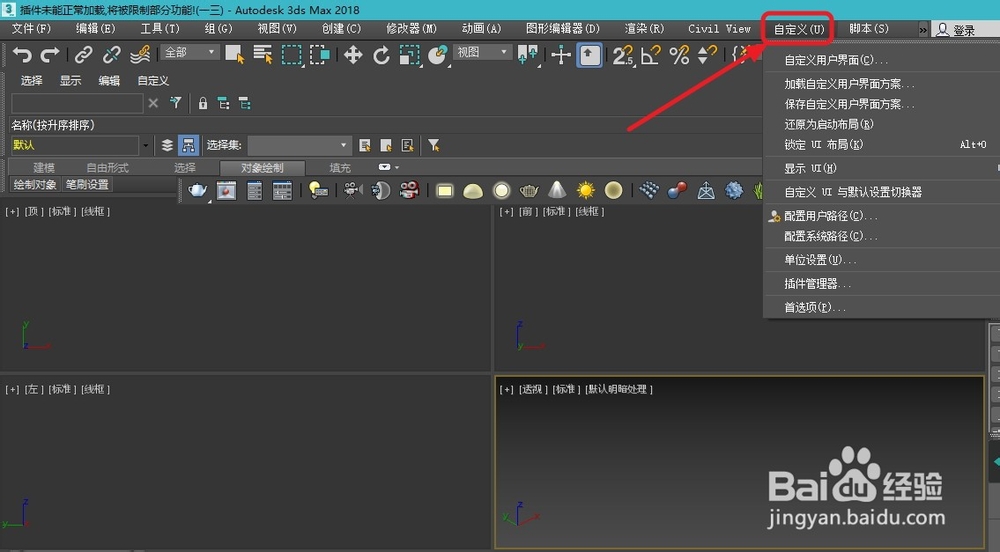Click the Select and Place icon

438,55
